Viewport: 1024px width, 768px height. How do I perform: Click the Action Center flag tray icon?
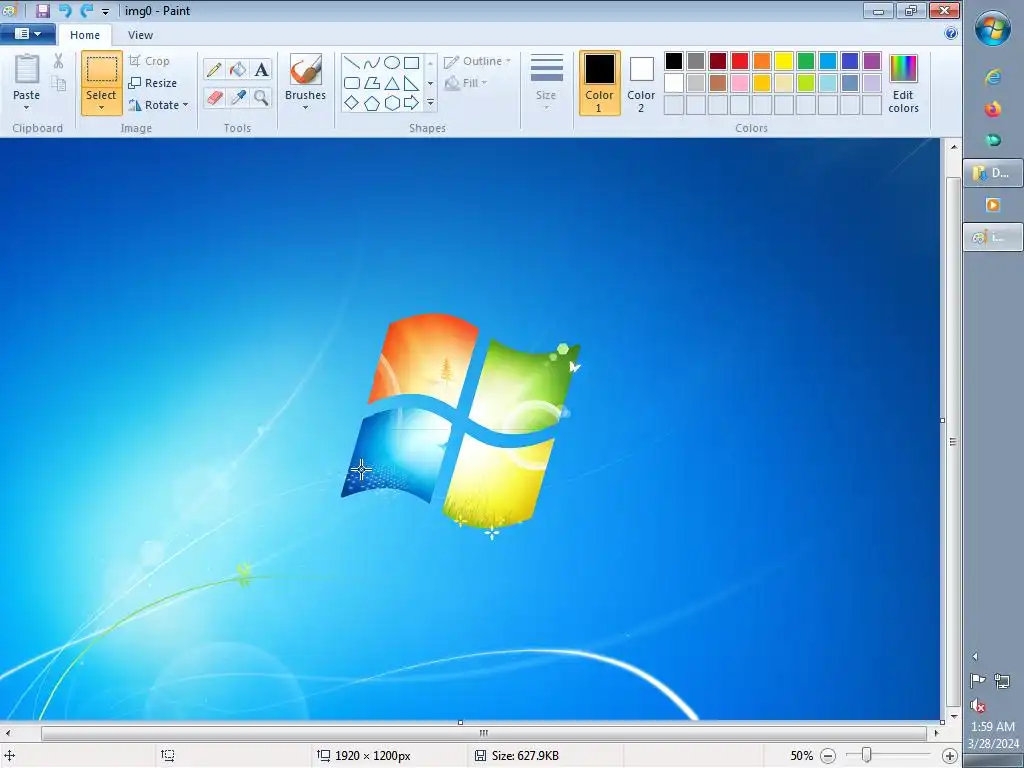[x=978, y=681]
